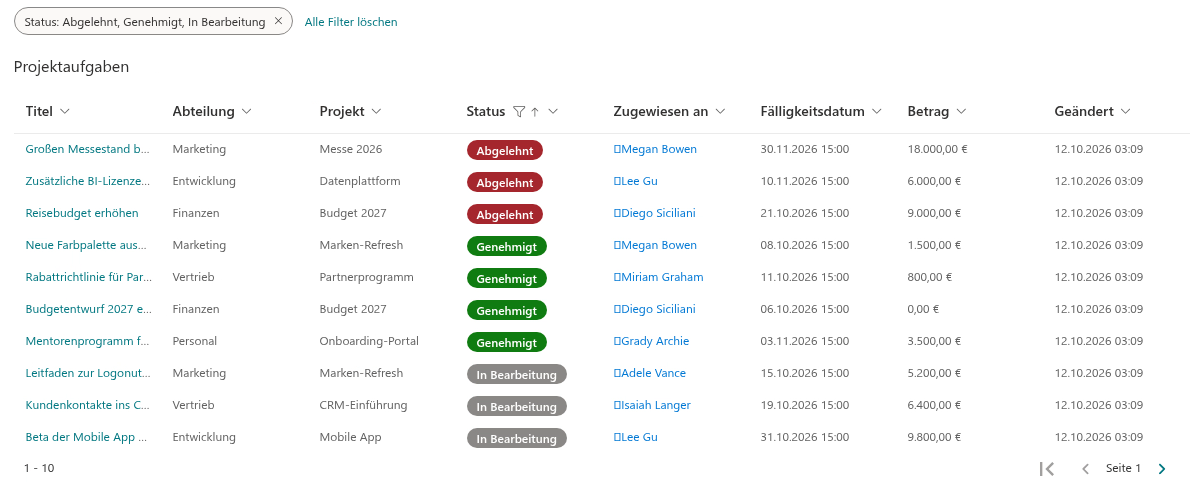
Task: Go to the previous page arrow
Action: click(1085, 468)
